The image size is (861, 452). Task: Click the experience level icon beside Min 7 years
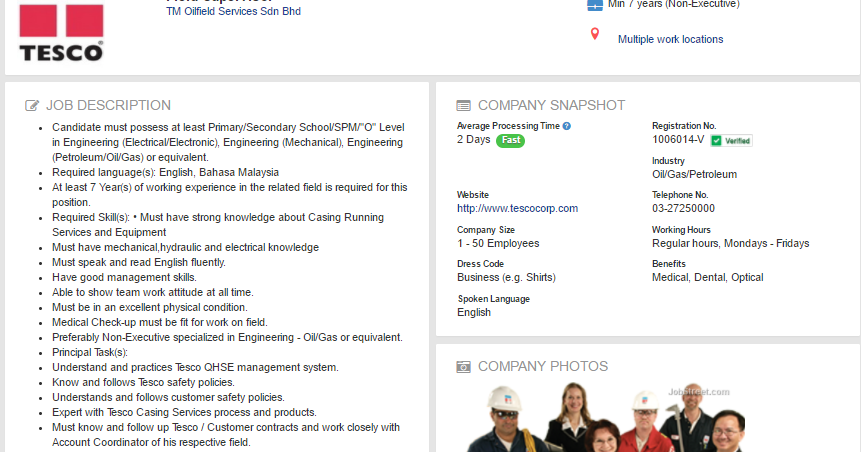pos(595,4)
